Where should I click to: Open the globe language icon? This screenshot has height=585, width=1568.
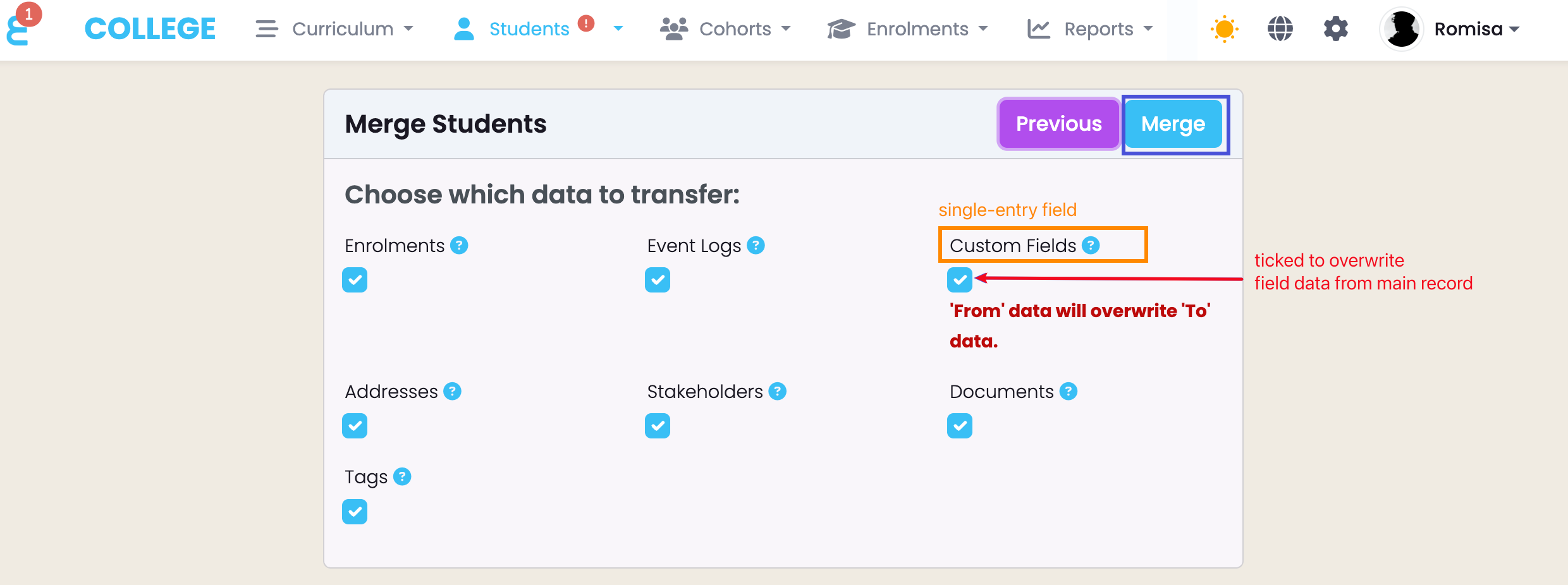pos(1280,29)
